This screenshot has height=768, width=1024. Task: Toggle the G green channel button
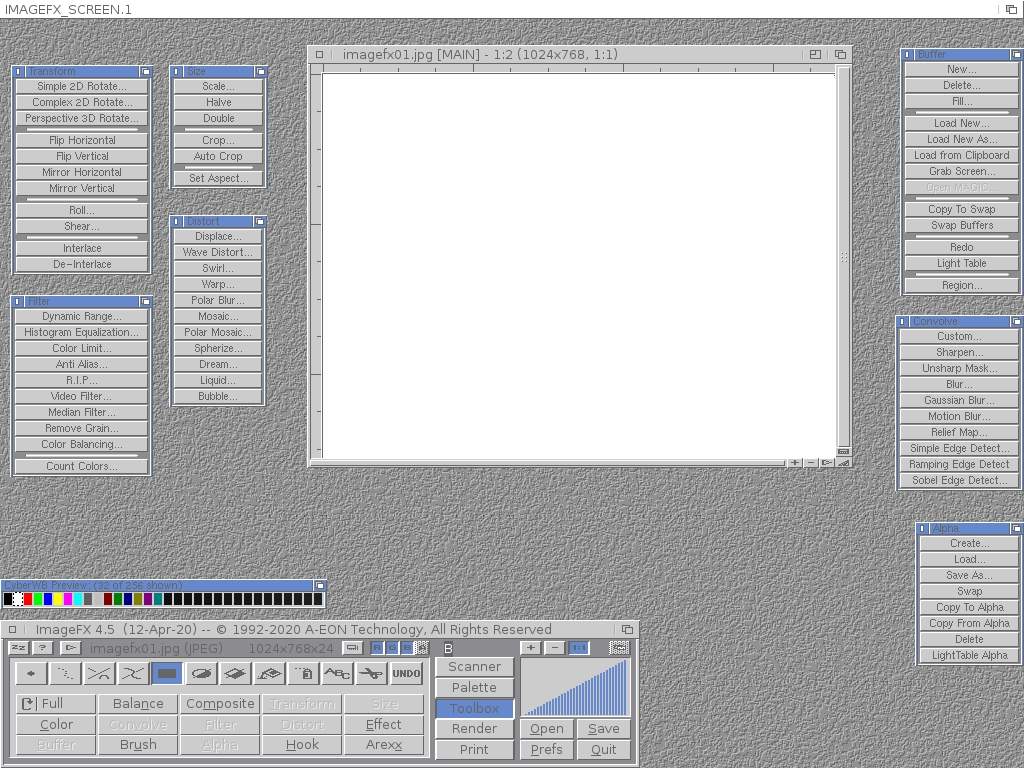pos(392,648)
